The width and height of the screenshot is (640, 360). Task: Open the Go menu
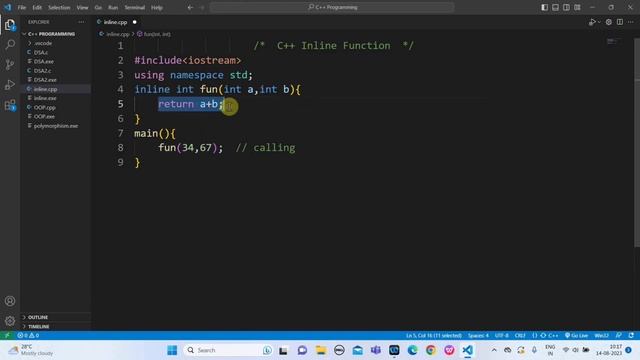98,7
